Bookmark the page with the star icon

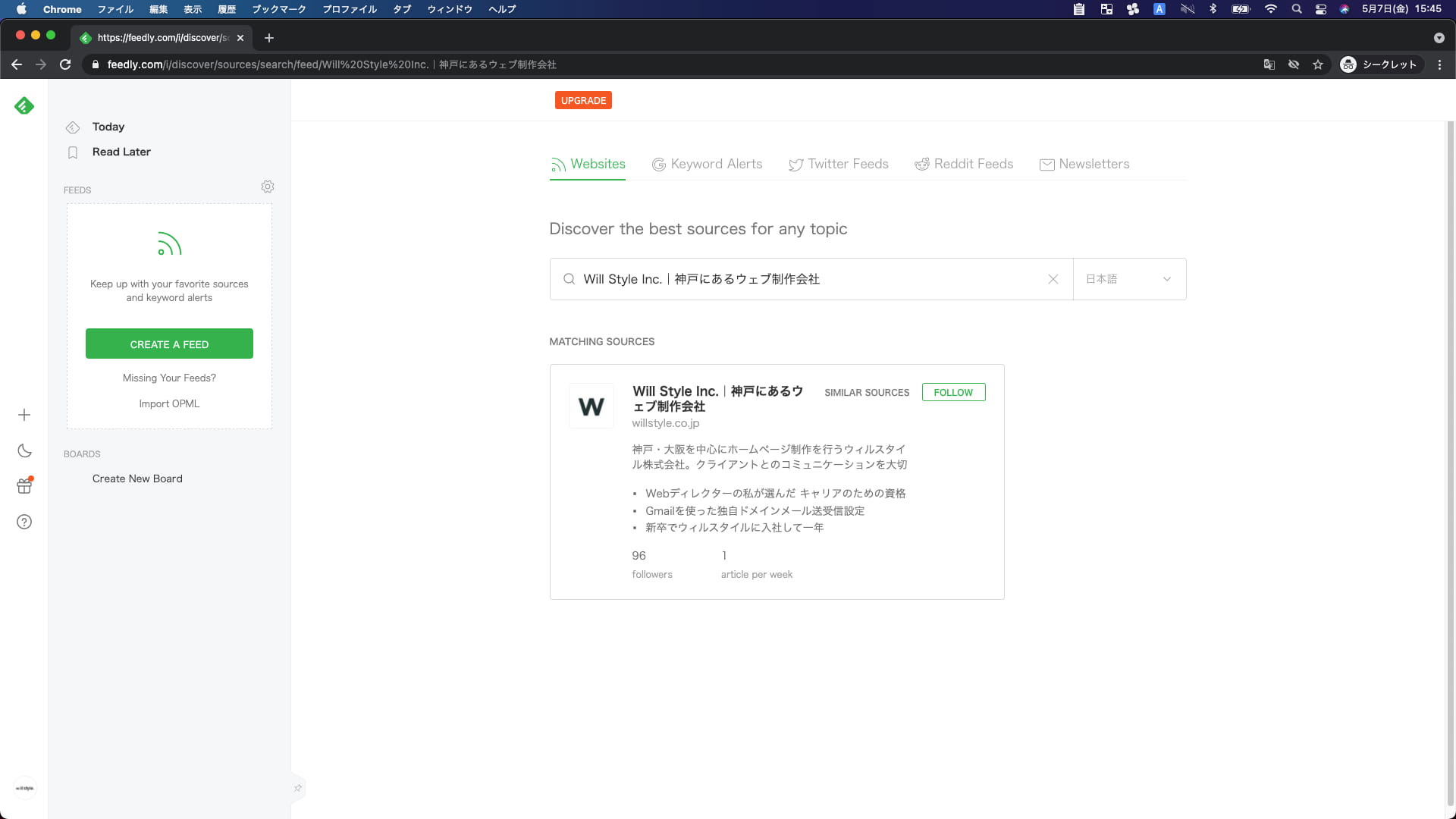pos(1318,64)
